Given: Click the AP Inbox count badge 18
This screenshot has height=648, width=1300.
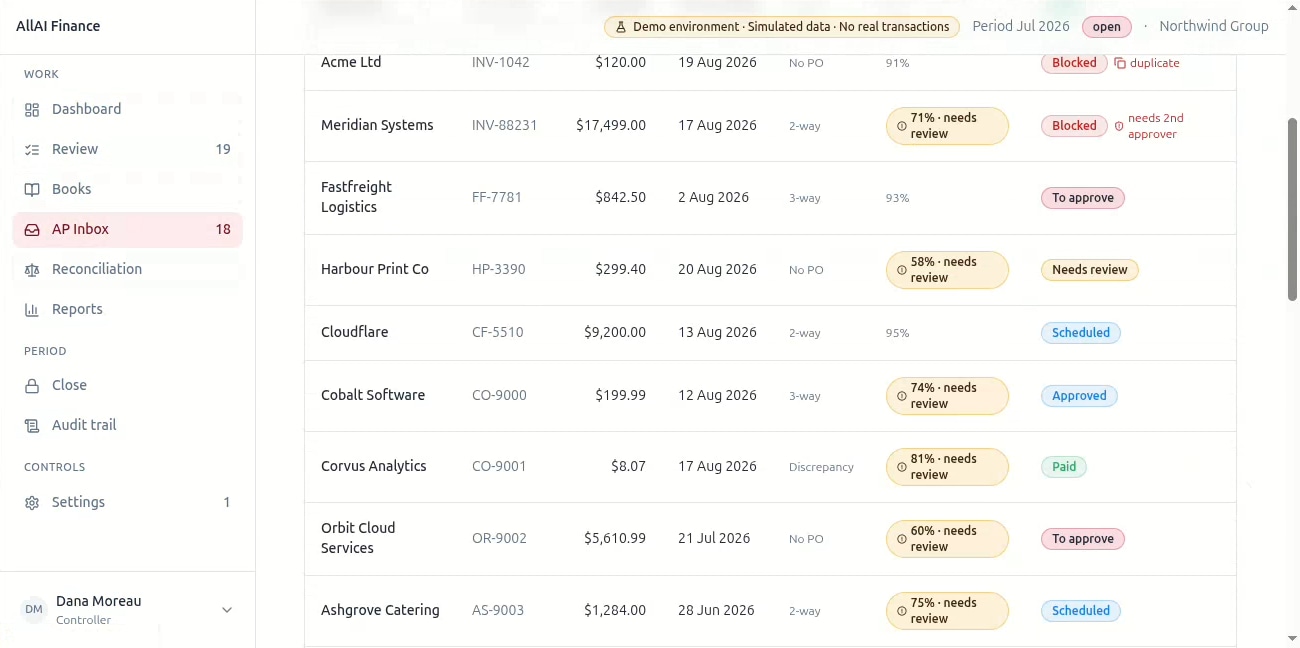Looking at the screenshot, I should point(223,229).
